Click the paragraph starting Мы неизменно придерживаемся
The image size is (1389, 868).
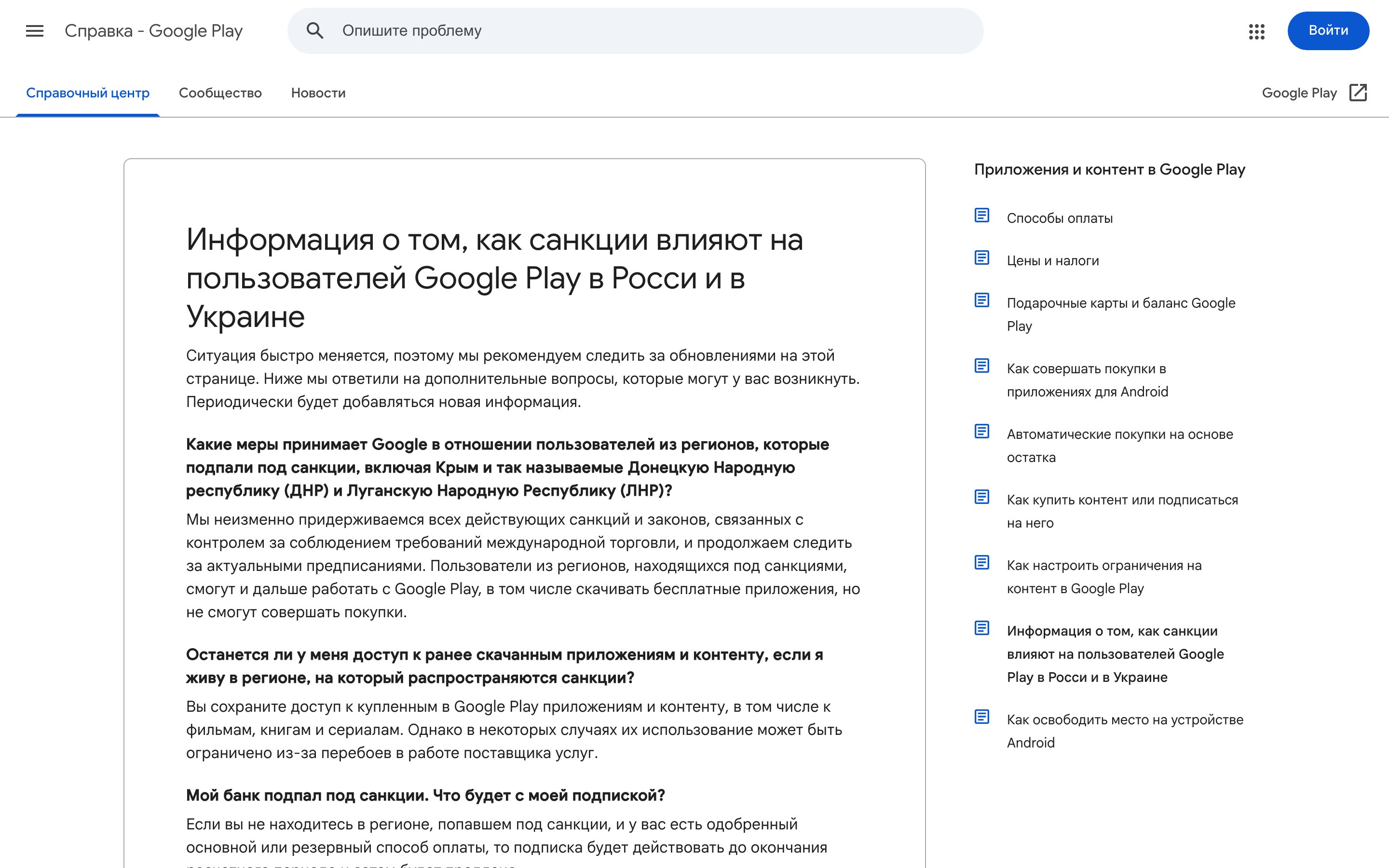click(523, 566)
